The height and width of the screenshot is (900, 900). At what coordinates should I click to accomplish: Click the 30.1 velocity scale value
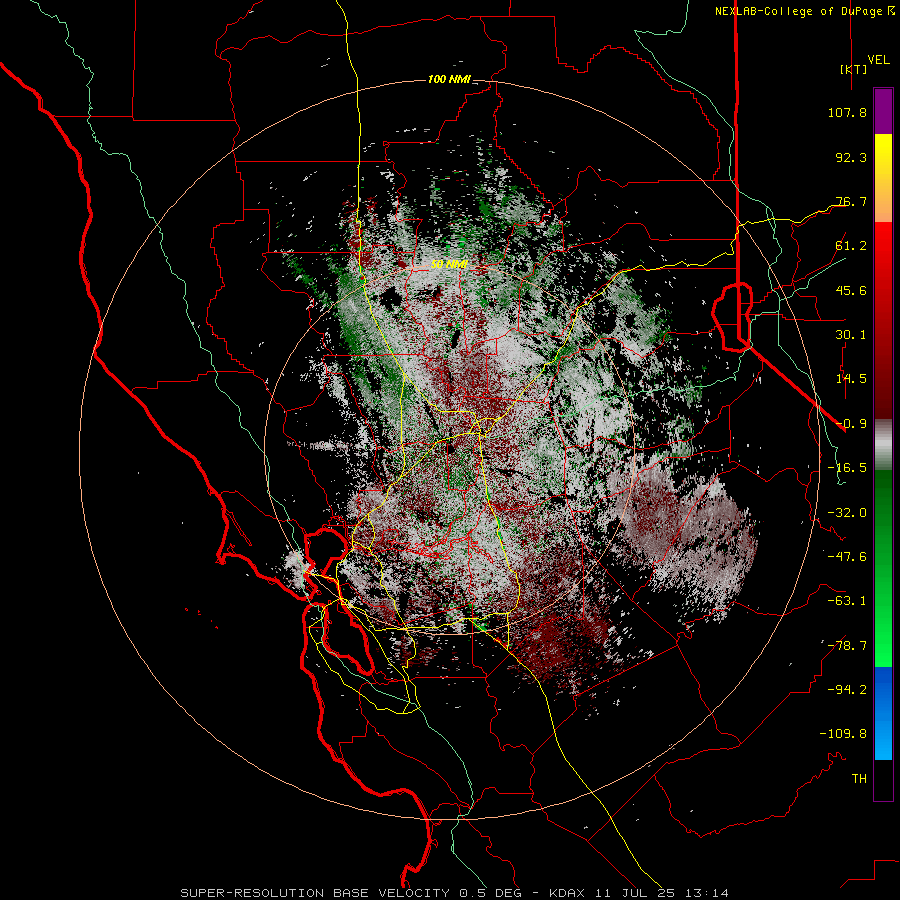[x=851, y=335]
